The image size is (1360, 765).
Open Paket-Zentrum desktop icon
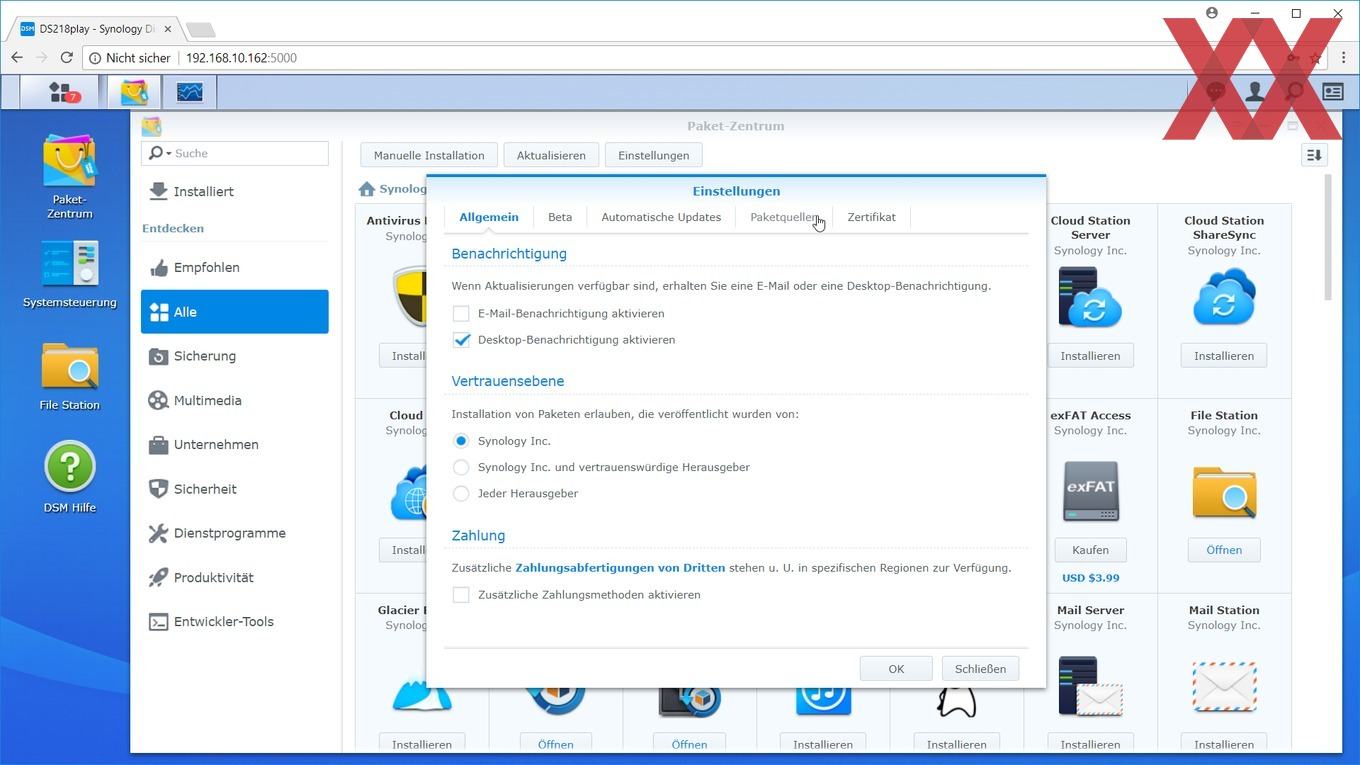(69, 176)
